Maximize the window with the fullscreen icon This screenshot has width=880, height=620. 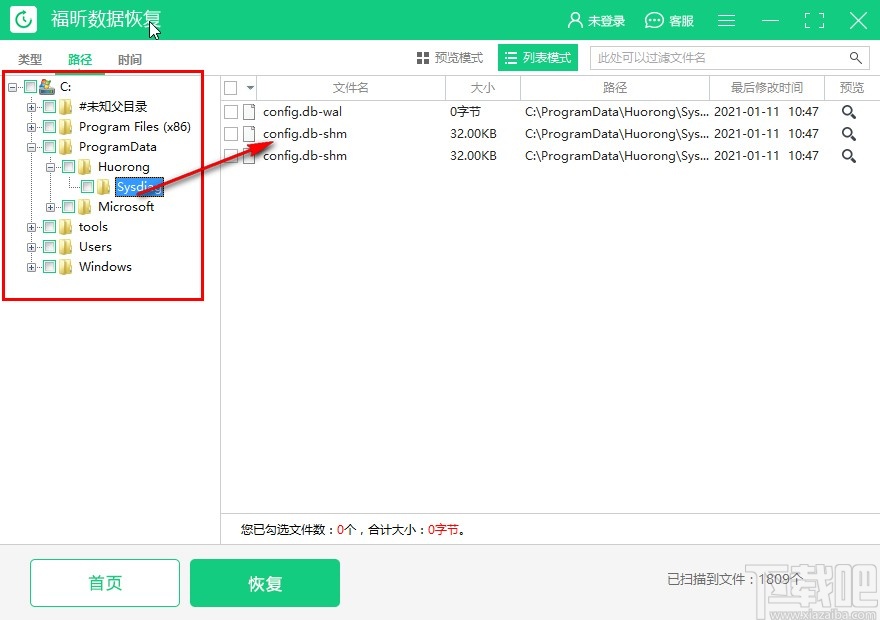pos(814,21)
